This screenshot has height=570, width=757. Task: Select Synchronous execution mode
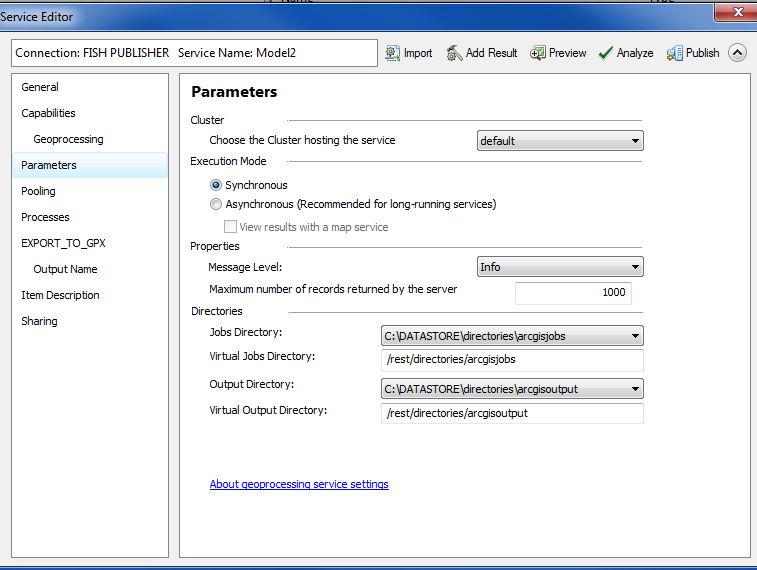click(216, 185)
